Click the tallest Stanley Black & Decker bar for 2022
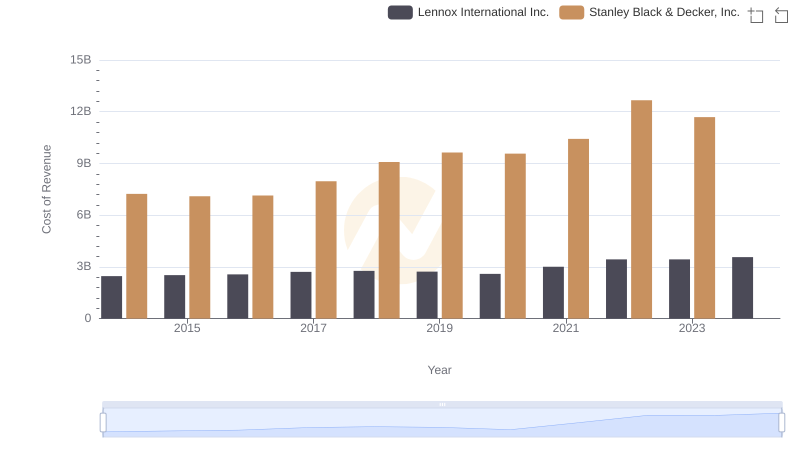Image resolution: width=800 pixels, height=461 pixels. [641, 209]
